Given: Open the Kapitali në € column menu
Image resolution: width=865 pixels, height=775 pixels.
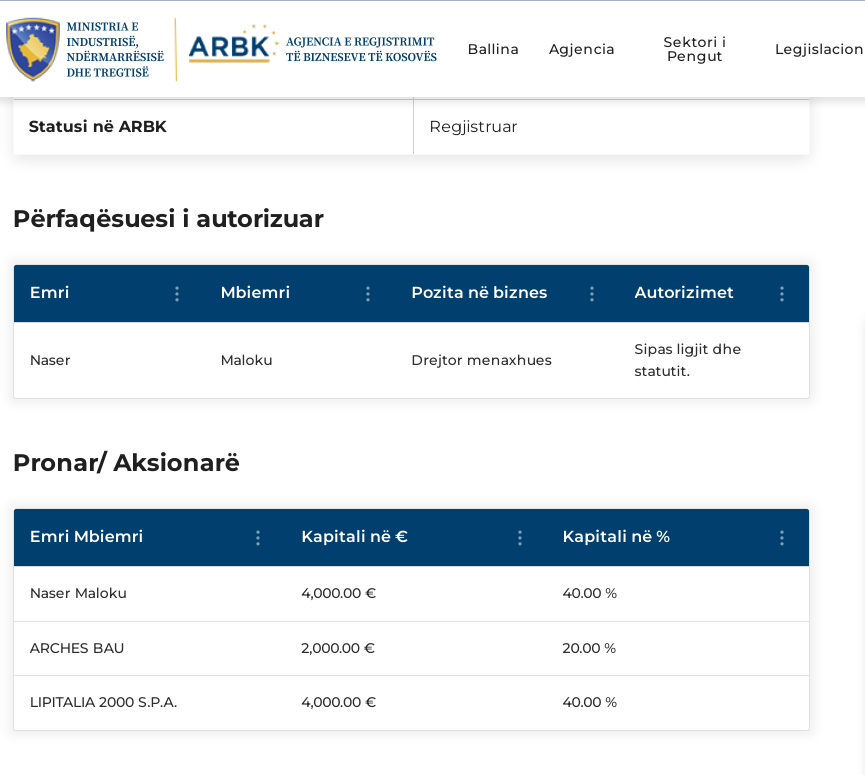Looking at the screenshot, I should click(x=520, y=538).
